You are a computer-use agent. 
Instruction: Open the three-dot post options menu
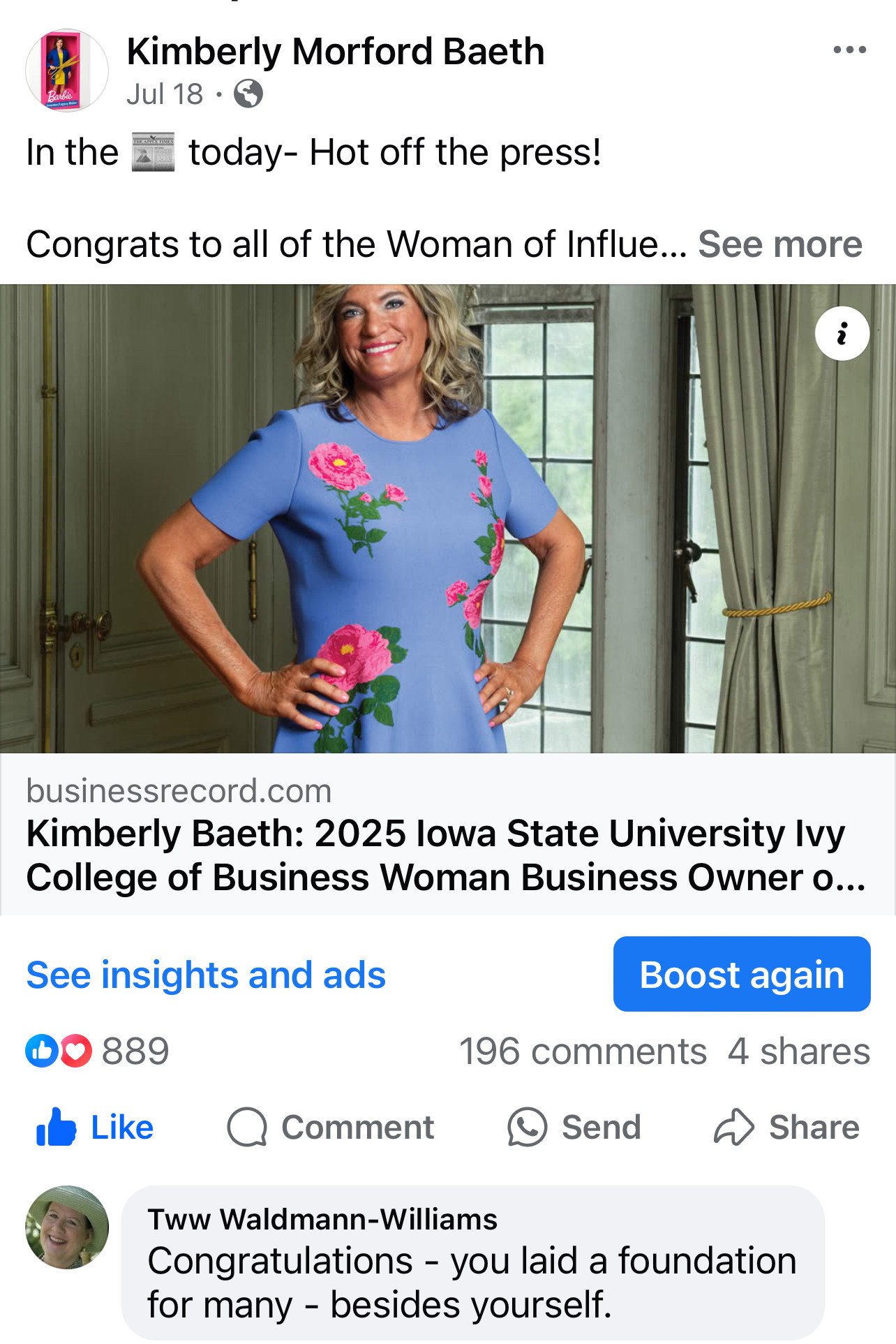pyautogui.click(x=849, y=50)
